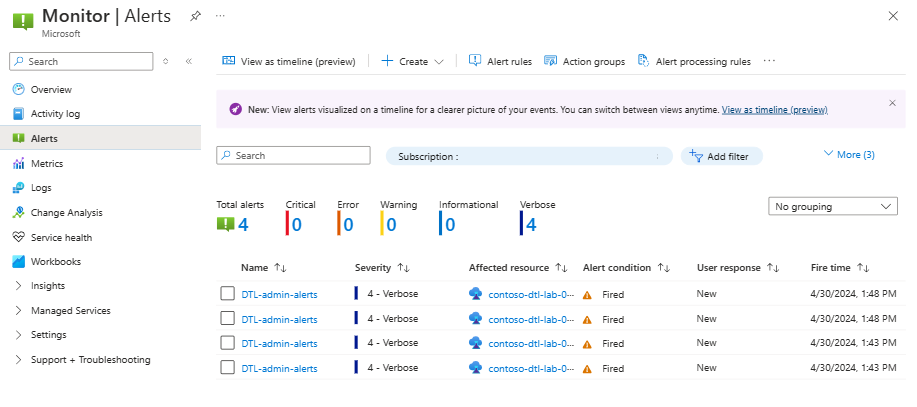This screenshot has width=917, height=407.
Task: Click the Verbose count 4
Action: (x=530, y=225)
